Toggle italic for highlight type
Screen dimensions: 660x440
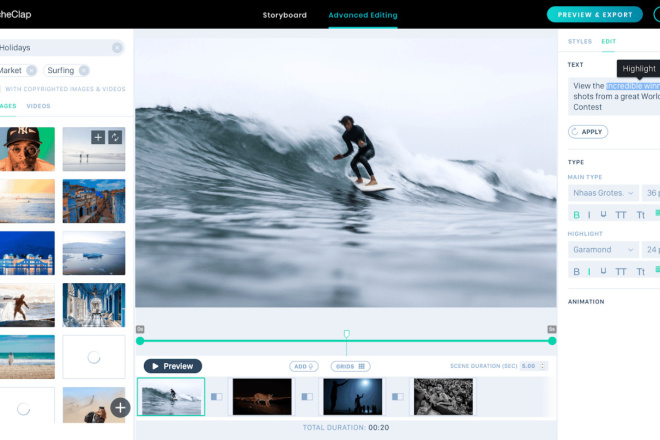tap(589, 272)
